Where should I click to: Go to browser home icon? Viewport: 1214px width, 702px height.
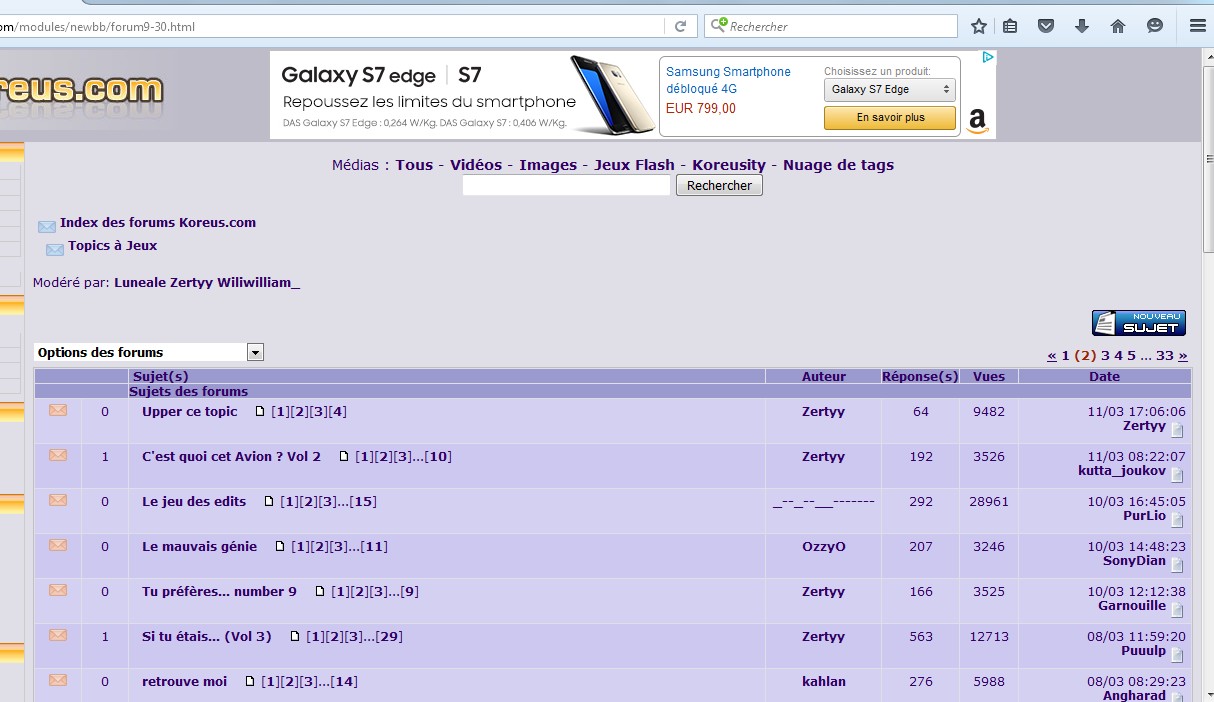click(x=1118, y=26)
